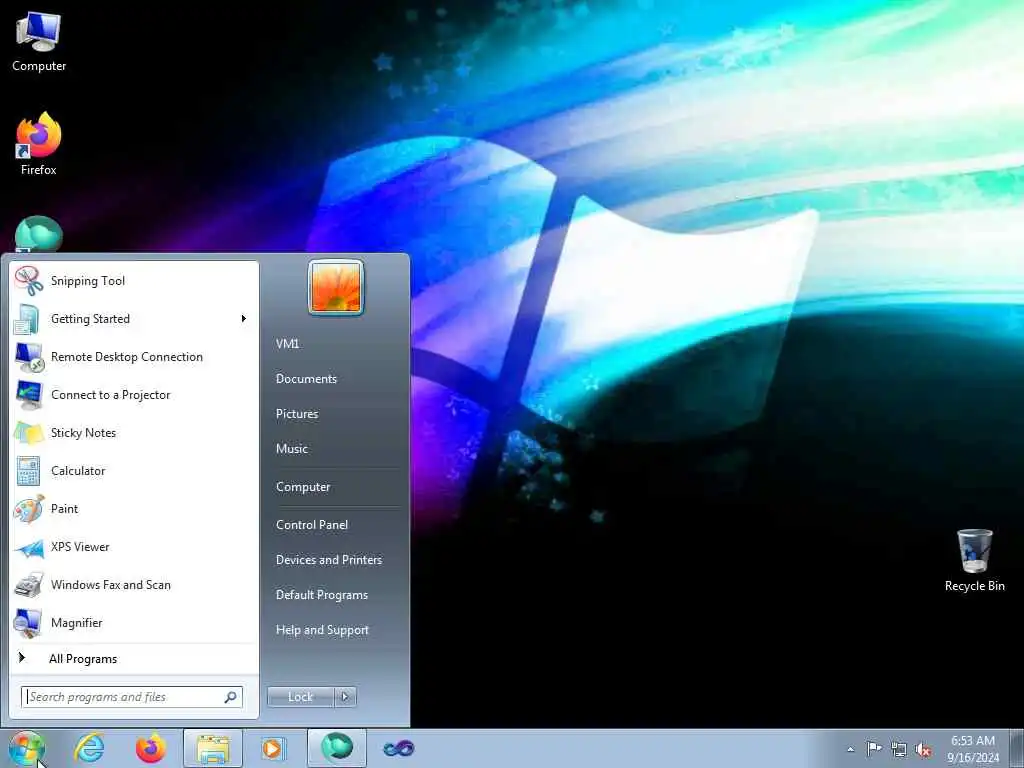Open Computer from the Start menu right pane
The width and height of the screenshot is (1024, 768).
tap(303, 487)
